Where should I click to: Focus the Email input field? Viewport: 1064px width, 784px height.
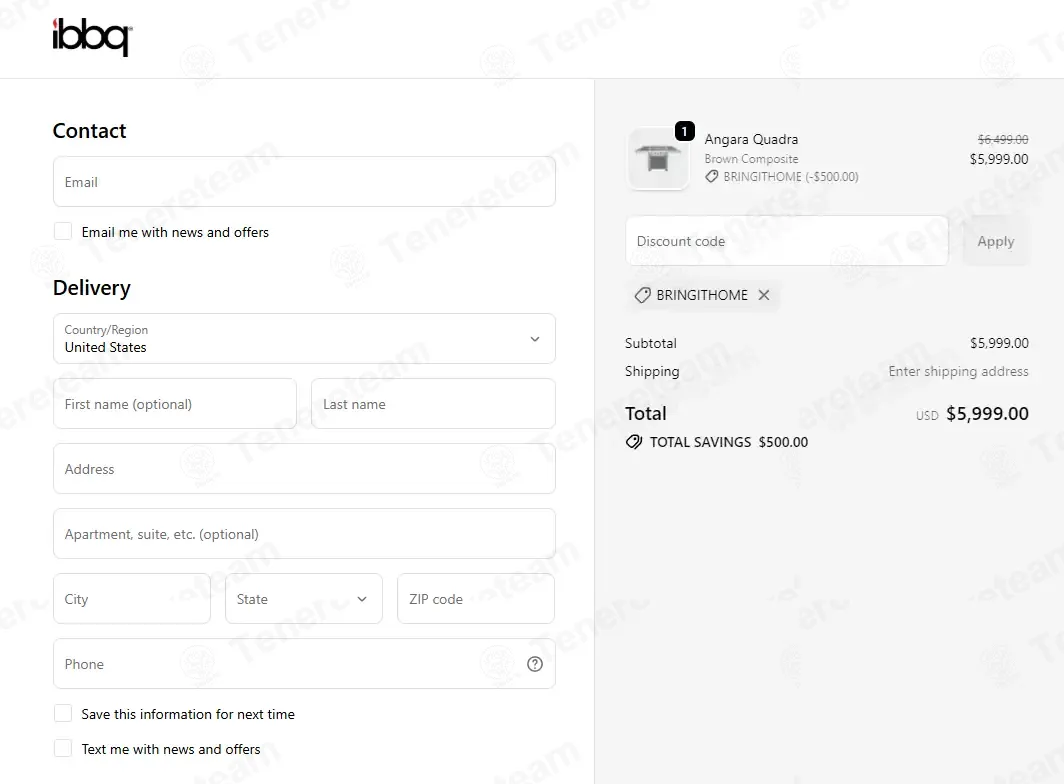(x=304, y=182)
